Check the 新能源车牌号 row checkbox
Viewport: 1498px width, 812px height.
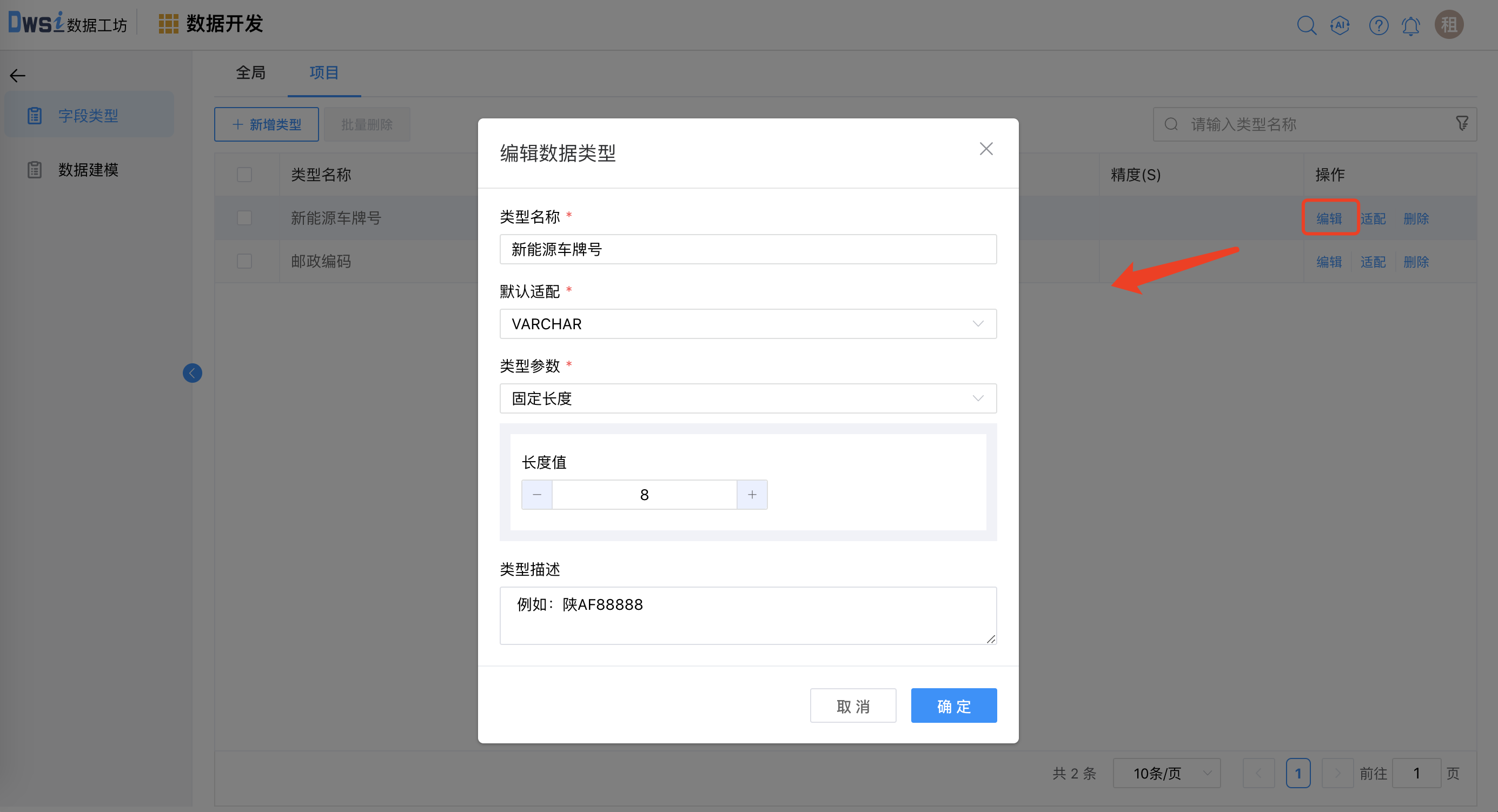(x=244, y=218)
